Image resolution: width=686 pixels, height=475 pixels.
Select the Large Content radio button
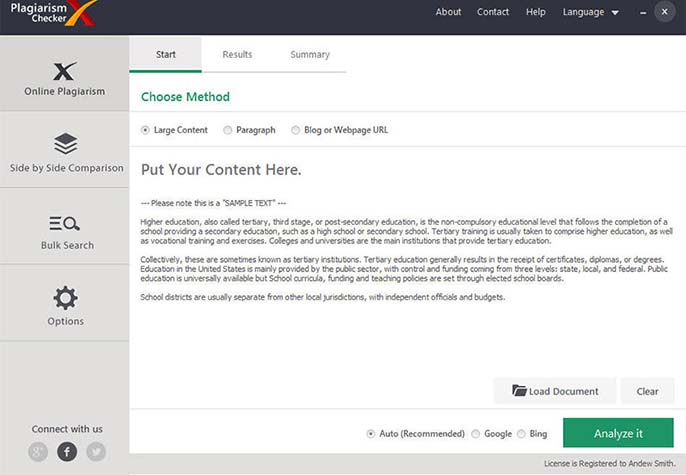[x=146, y=130]
